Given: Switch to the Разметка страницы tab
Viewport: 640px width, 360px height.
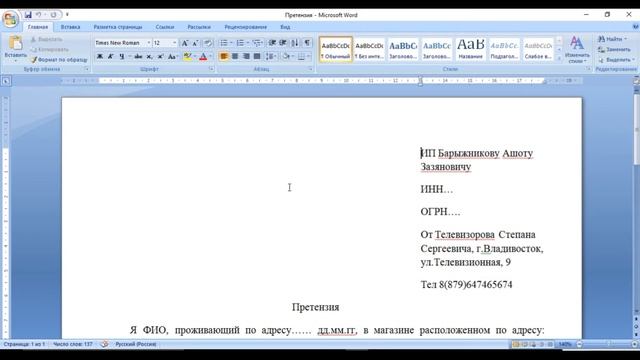Looking at the screenshot, I should coord(118,27).
